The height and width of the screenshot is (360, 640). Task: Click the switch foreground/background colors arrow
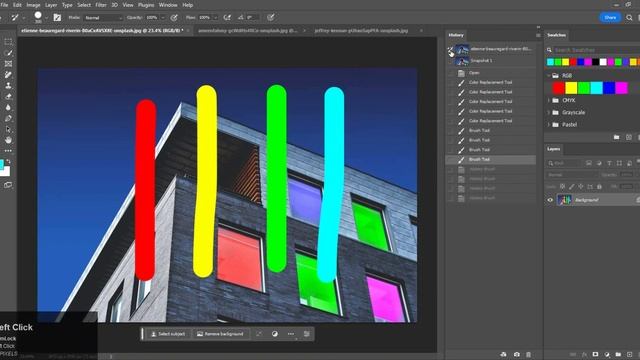point(9,162)
